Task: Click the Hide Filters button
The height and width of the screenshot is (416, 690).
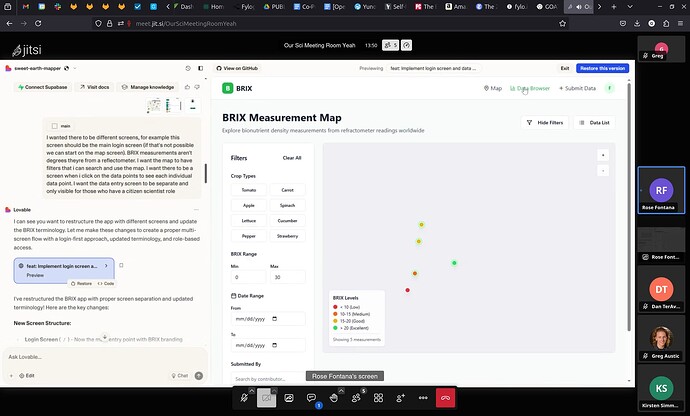Action: (x=545, y=122)
